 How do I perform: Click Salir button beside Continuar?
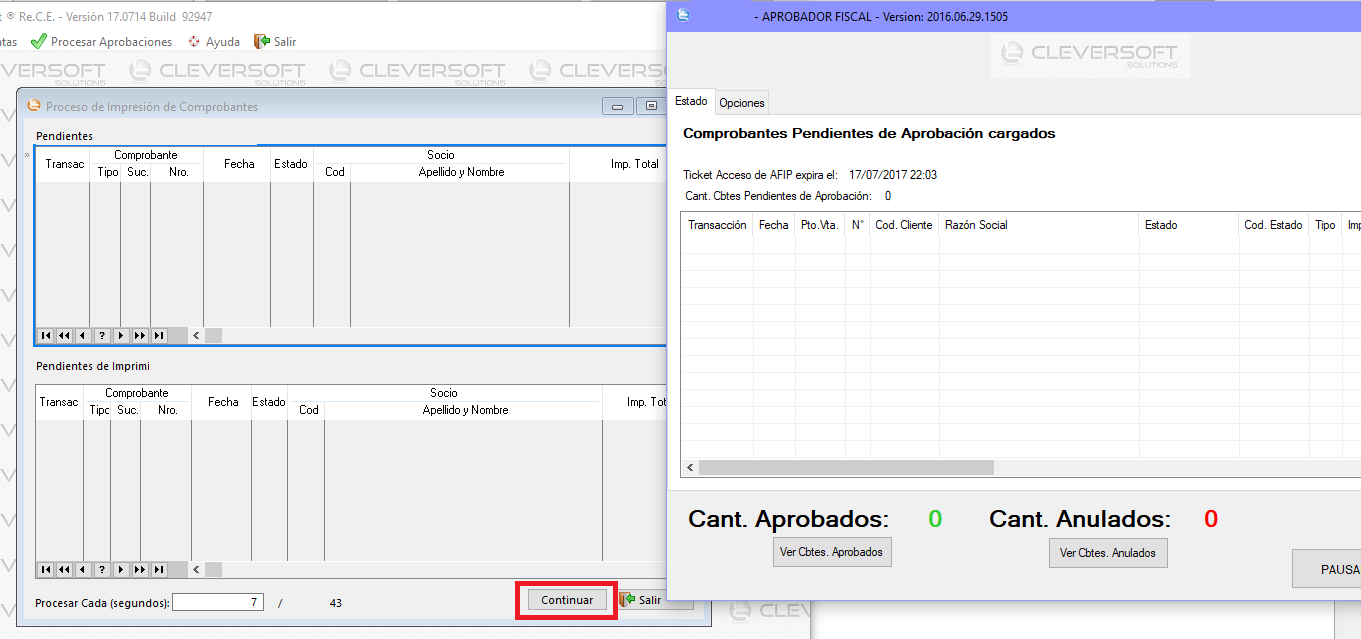[x=649, y=600]
